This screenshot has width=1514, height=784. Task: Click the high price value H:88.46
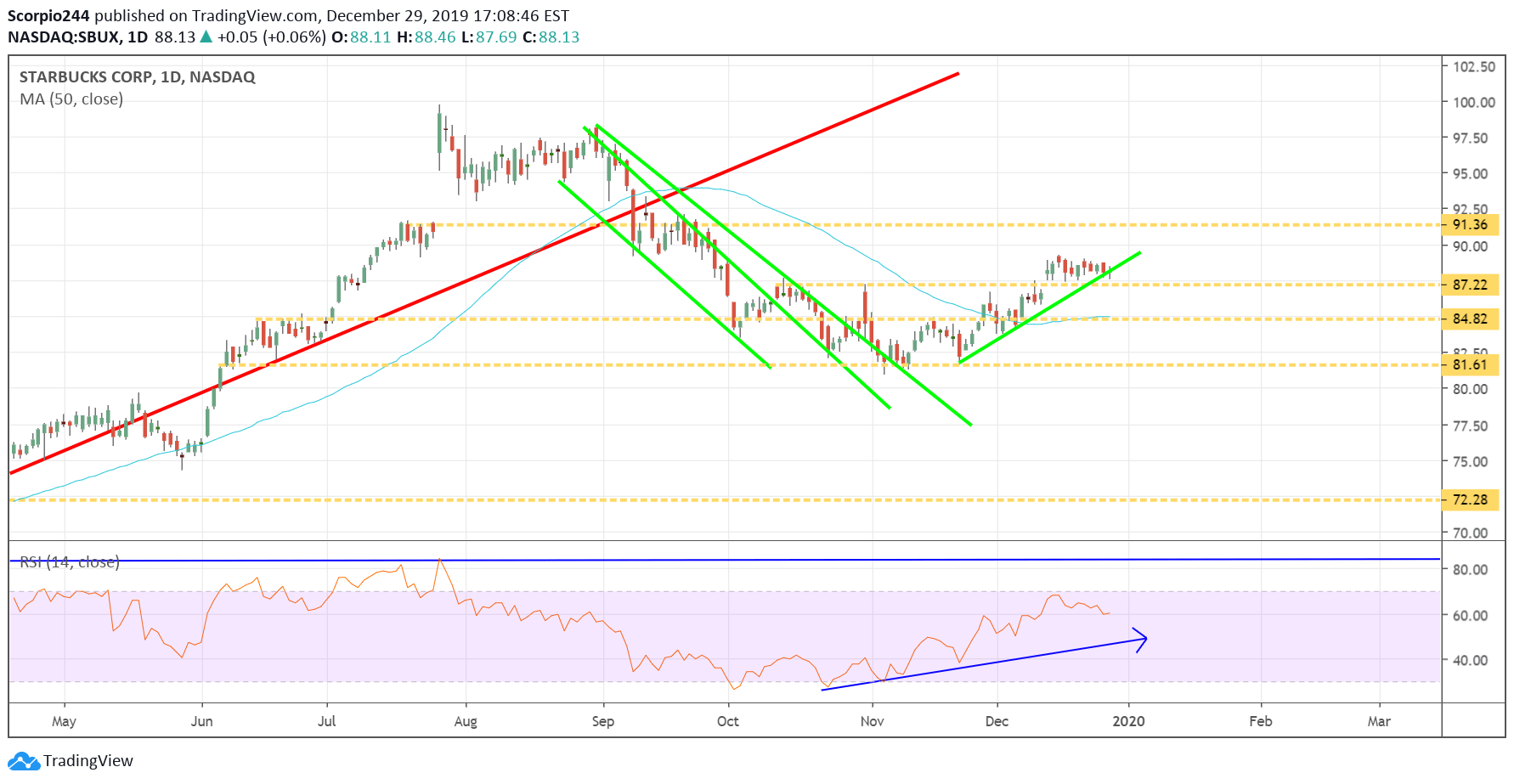[427, 37]
